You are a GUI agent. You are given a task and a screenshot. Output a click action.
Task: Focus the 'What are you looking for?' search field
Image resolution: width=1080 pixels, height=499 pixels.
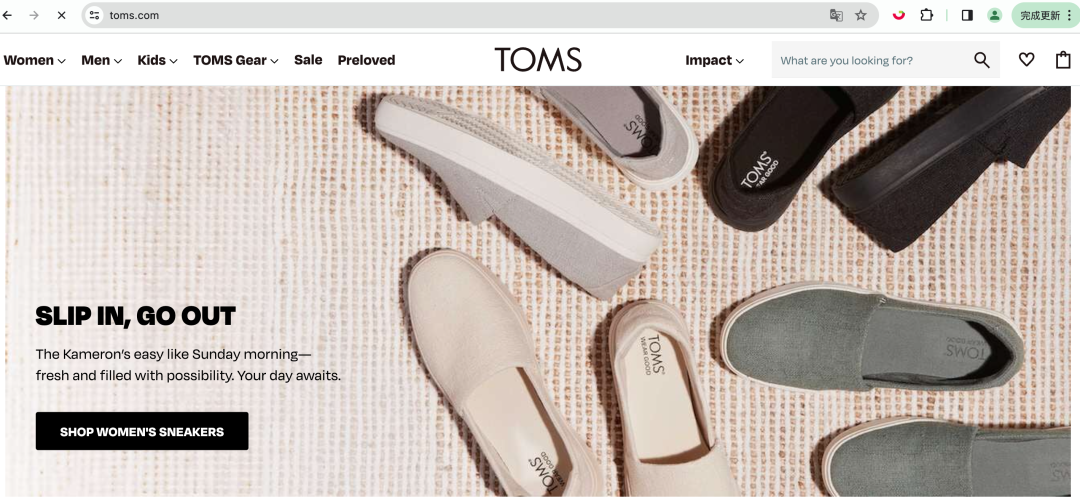(873, 60)
